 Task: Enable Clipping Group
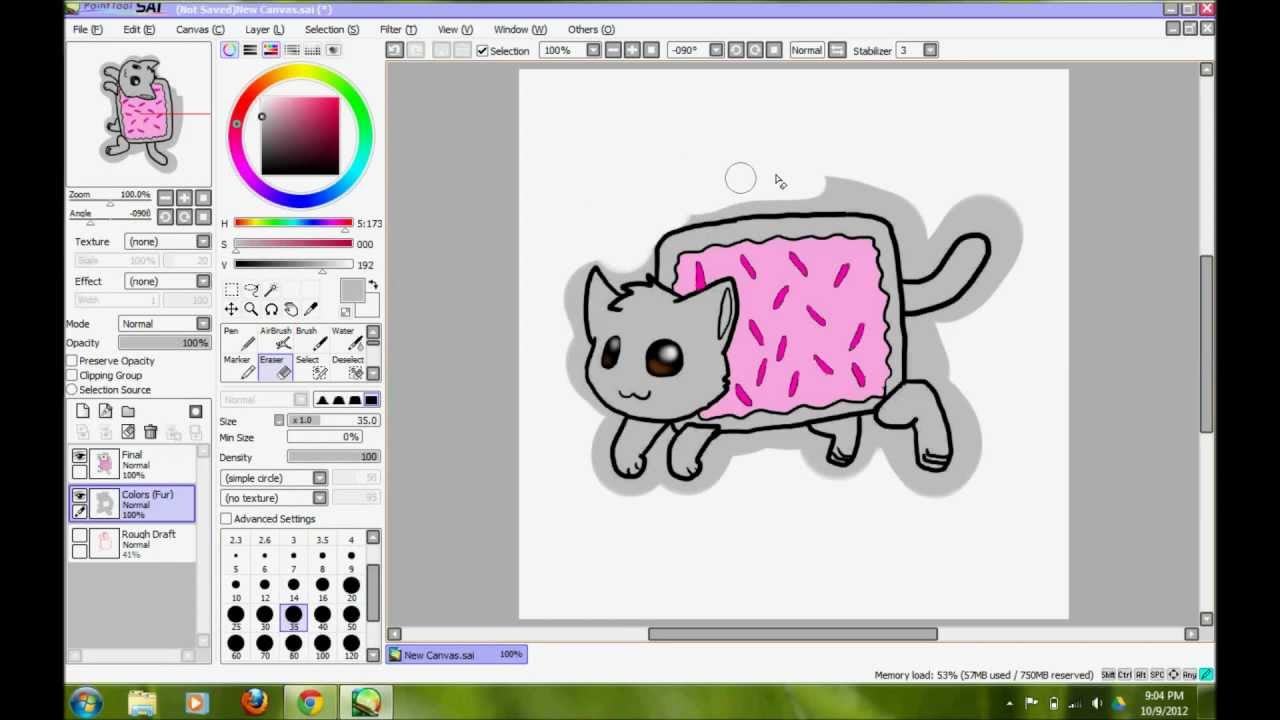(72, 375)
